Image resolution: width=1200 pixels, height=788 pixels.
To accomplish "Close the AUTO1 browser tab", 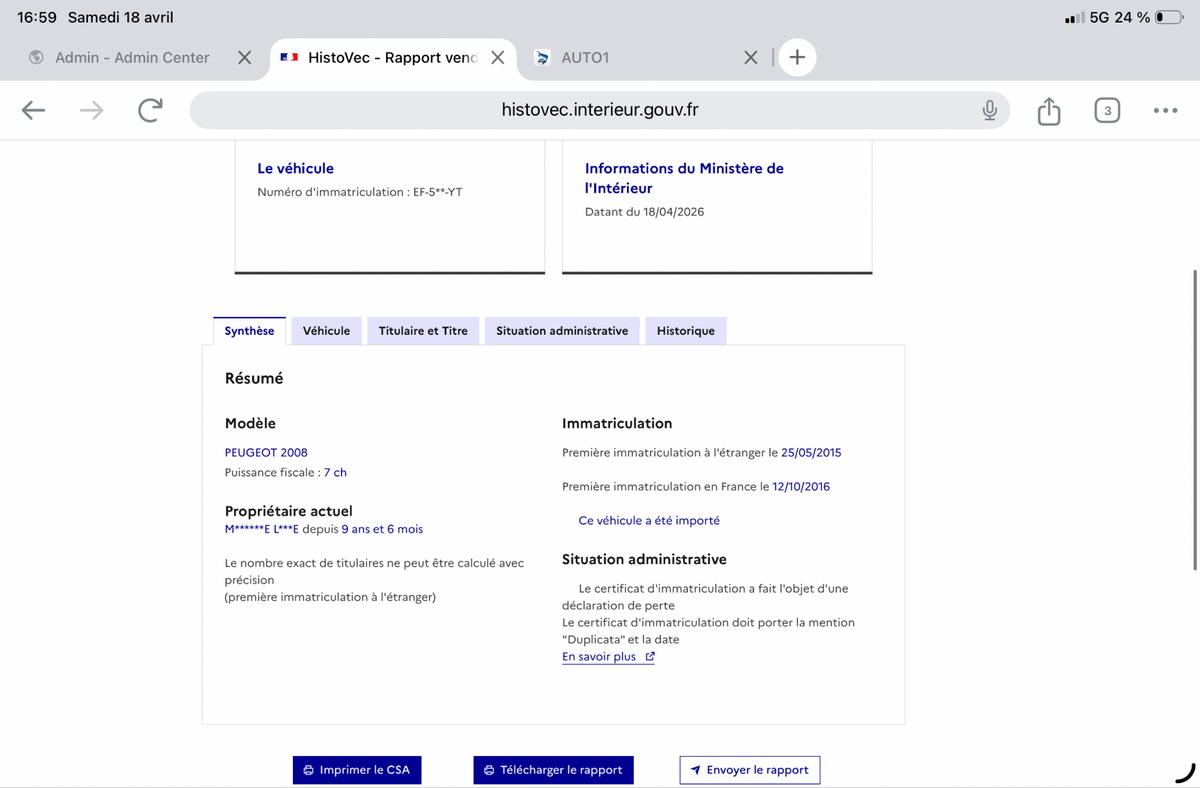I will (751, 57).
